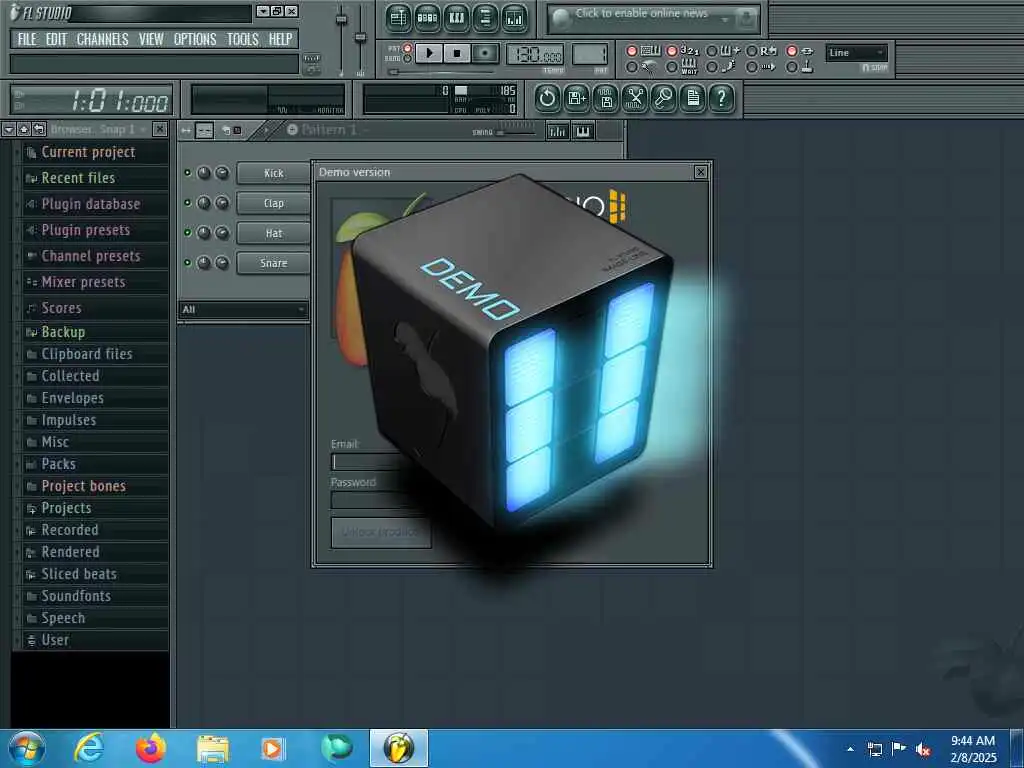The height and width of the screenshot is (768, 1024).
Task: Toggle typing keyboard to piano LED
Action: [632, 51]
